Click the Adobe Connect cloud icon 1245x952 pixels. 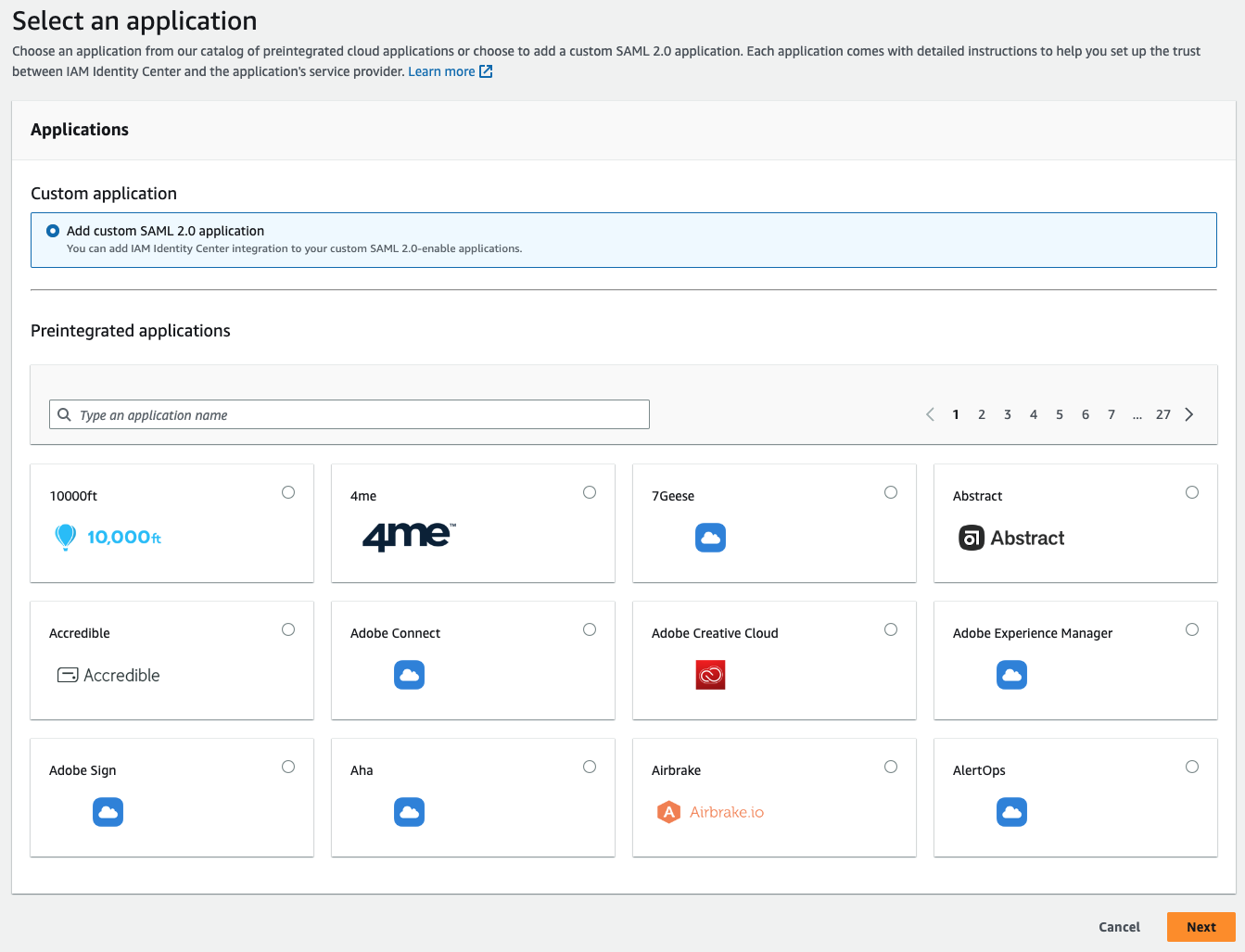pos(409,675)
